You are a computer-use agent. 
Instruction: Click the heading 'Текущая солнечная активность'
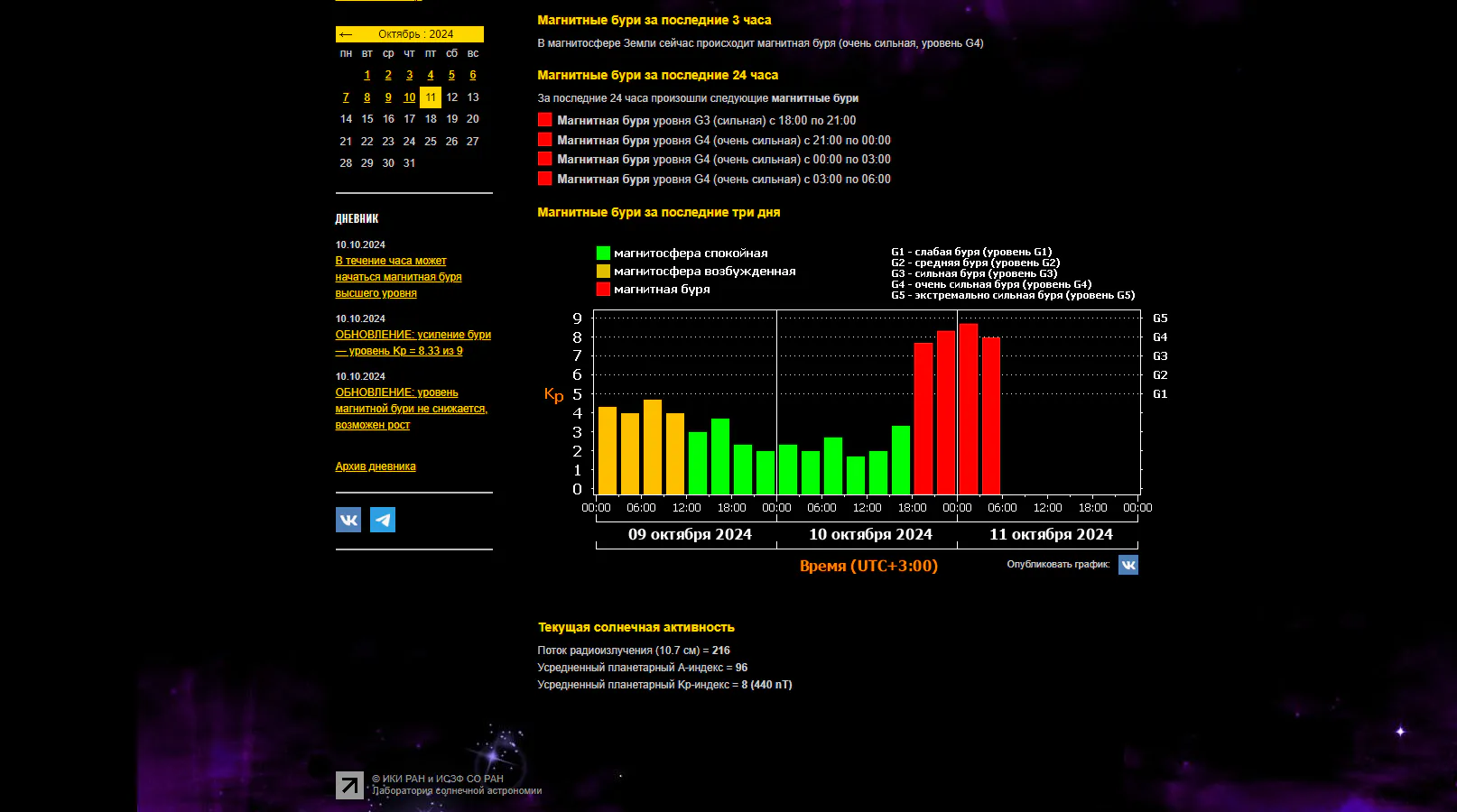point(636,627)
